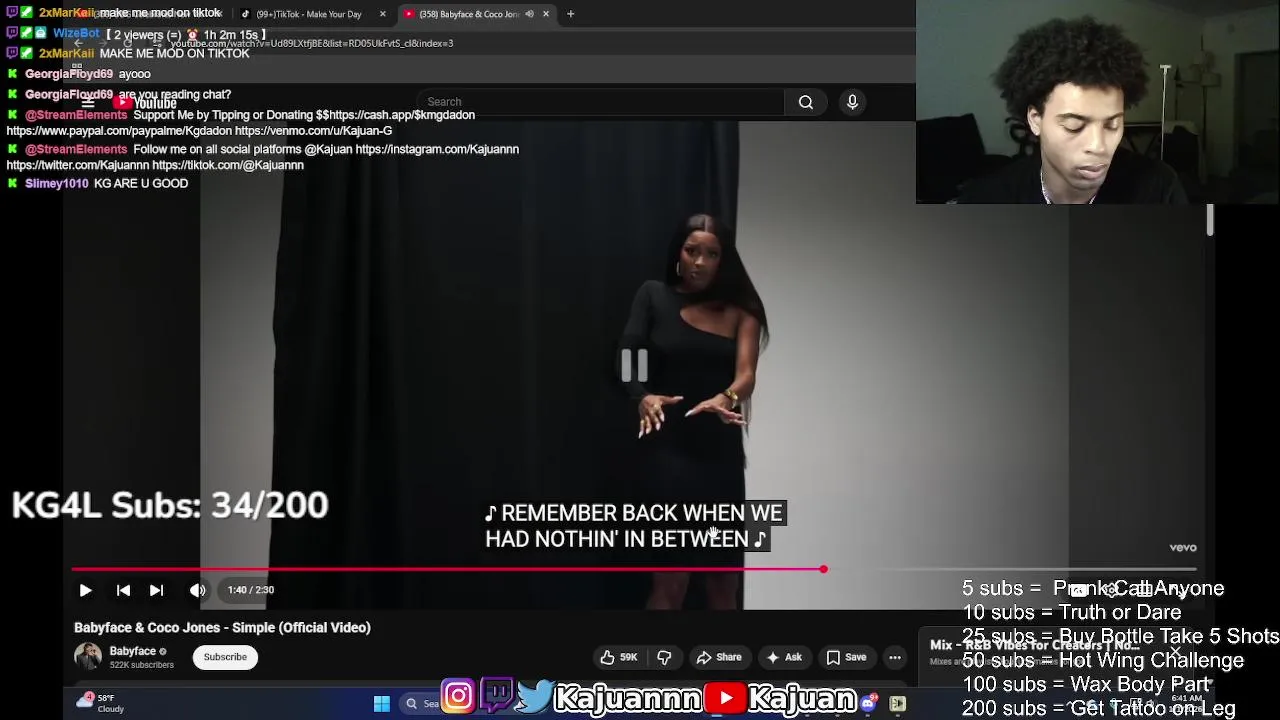The width and height of the screenshot is (1280, 720).
Task: Close the Babyface YouTube browser tab
Action: (546, 14)
